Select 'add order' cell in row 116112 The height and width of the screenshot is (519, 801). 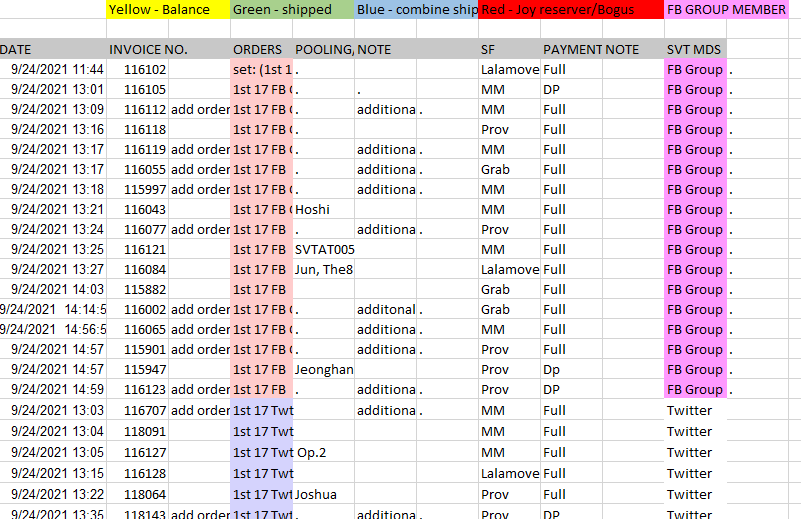tap(199, 109)
